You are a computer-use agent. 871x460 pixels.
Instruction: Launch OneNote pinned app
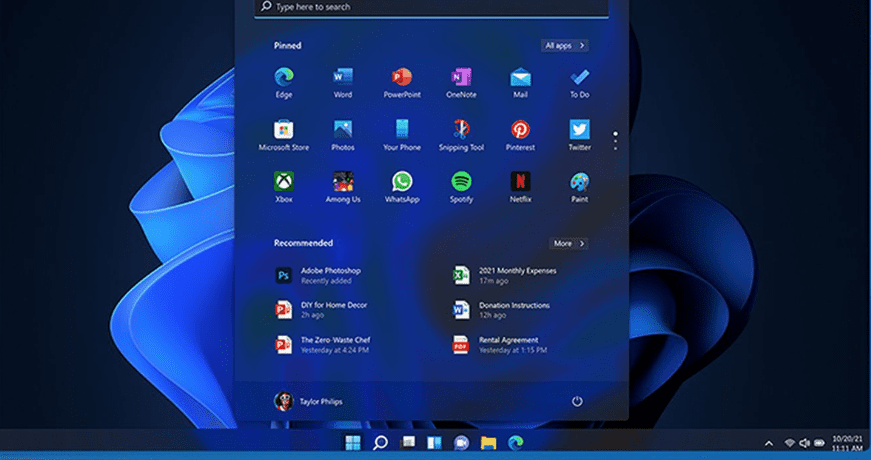tap(461, 83)
